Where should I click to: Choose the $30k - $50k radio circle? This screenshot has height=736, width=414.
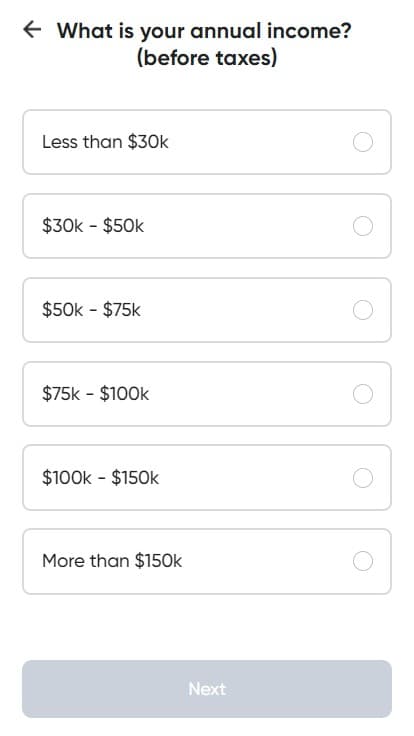tap(363, 226)
